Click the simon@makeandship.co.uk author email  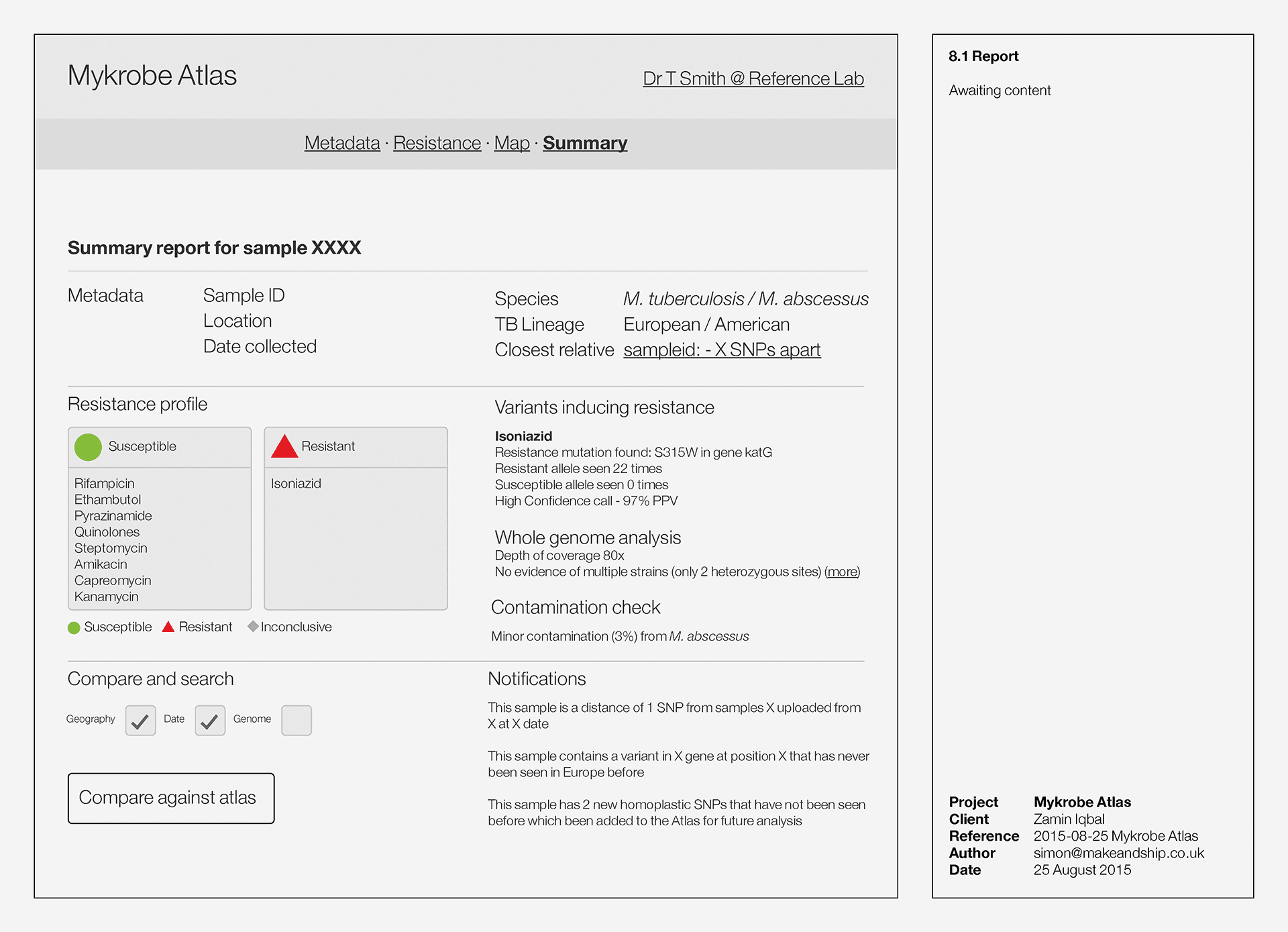point(1119,853)
